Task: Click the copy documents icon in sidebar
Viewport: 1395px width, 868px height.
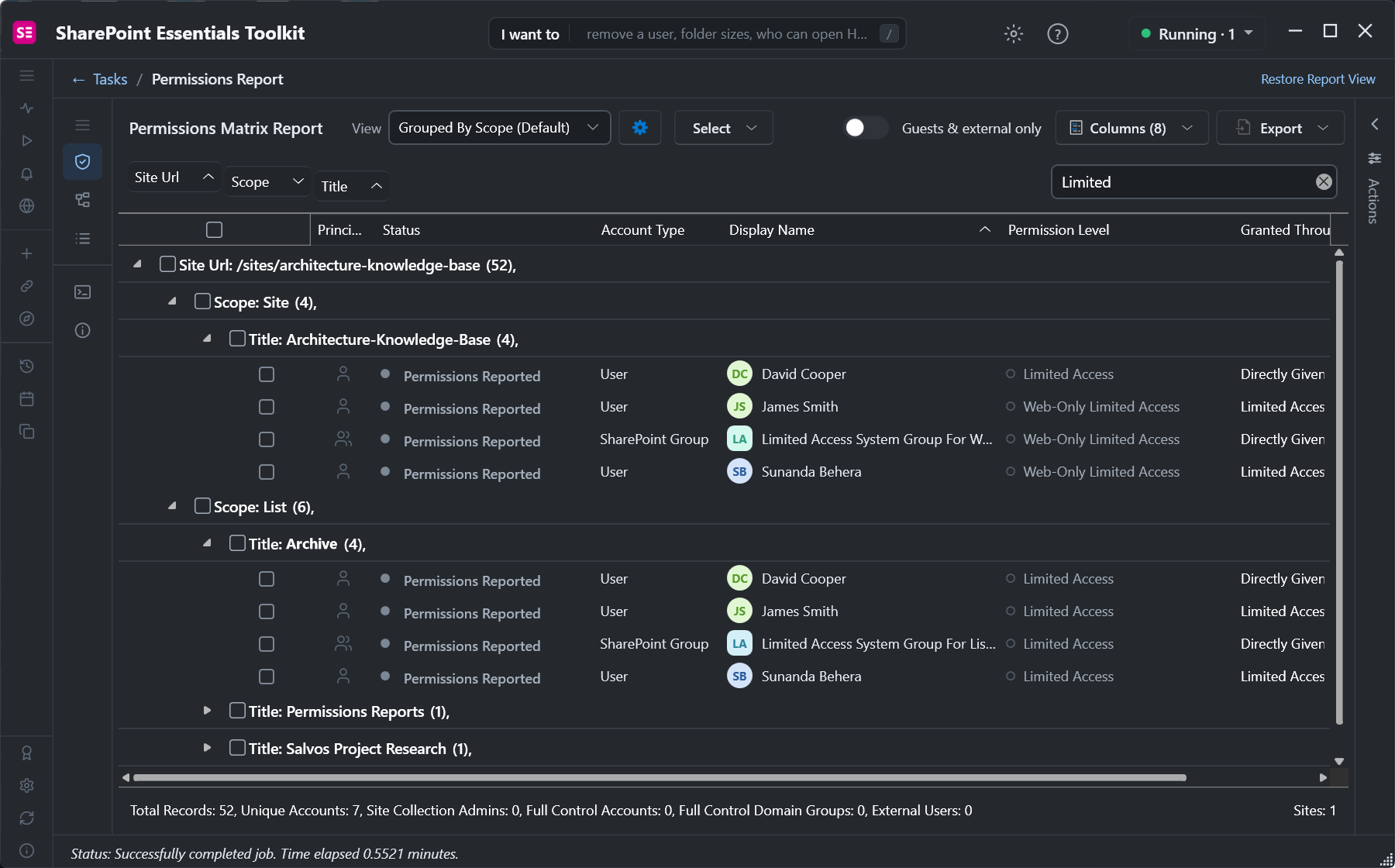Action: (27, 432)
